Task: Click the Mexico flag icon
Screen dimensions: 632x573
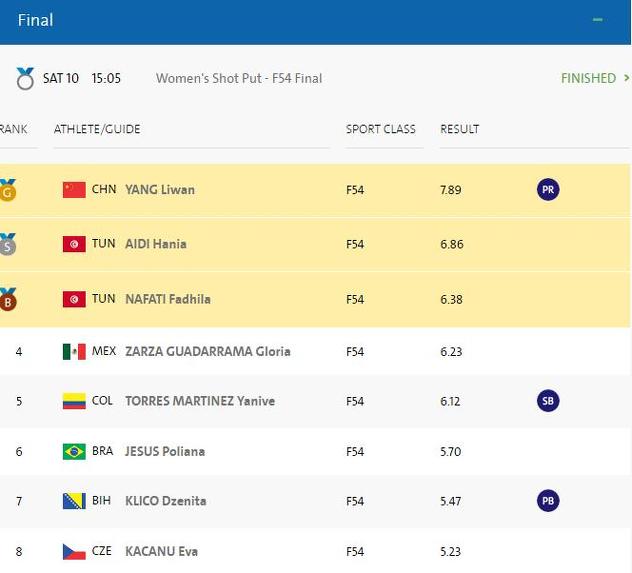Action: [74, 351]
